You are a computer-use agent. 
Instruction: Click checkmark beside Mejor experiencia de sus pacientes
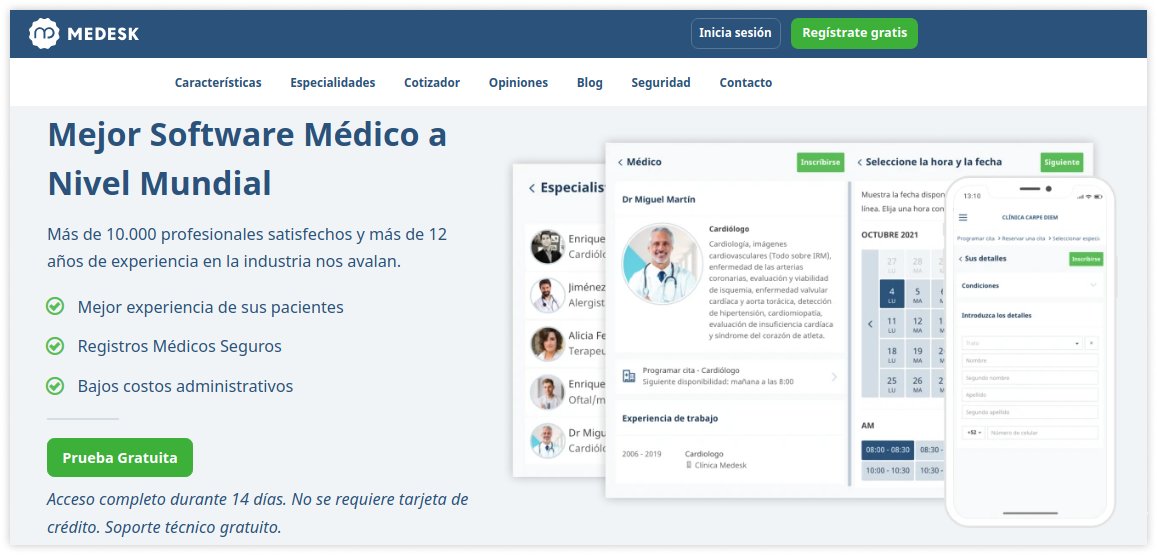pos(55,306)
